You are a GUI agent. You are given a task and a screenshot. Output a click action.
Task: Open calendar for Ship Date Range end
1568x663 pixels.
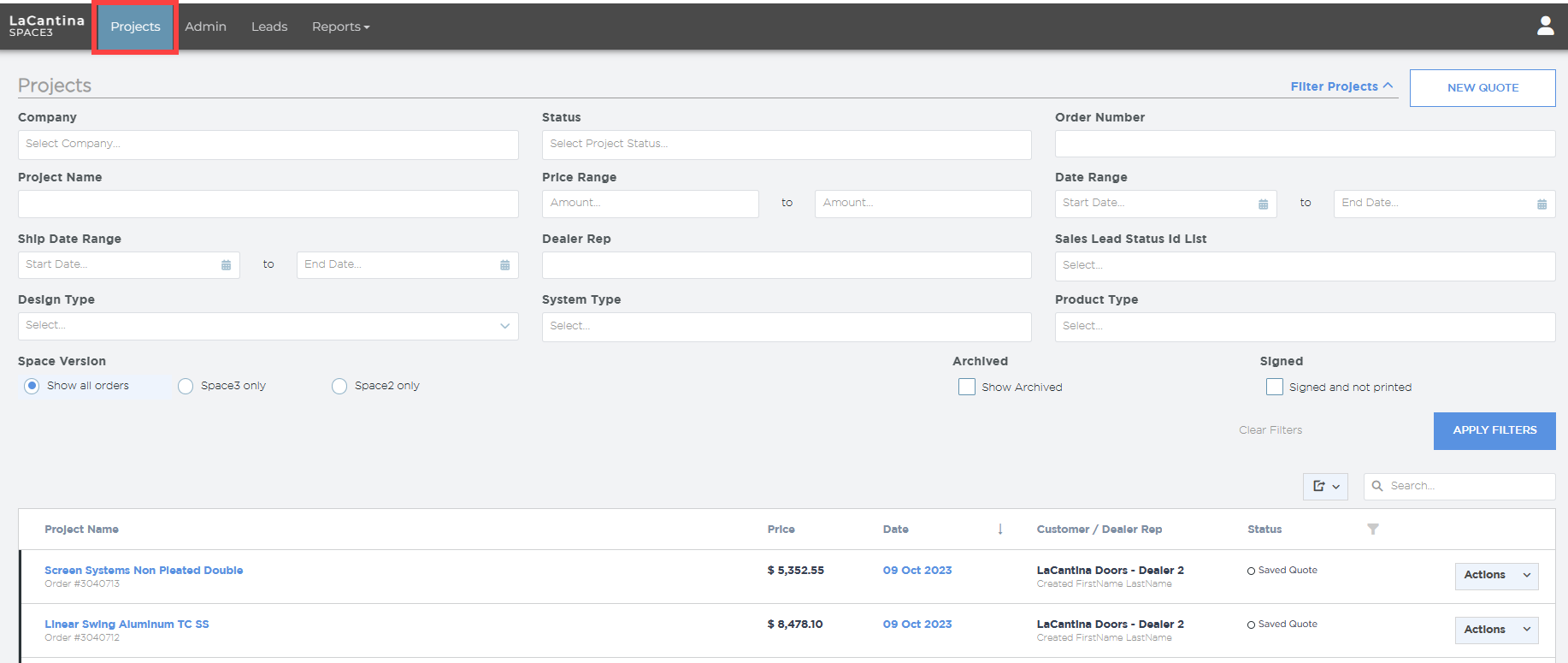coord(504,265)
